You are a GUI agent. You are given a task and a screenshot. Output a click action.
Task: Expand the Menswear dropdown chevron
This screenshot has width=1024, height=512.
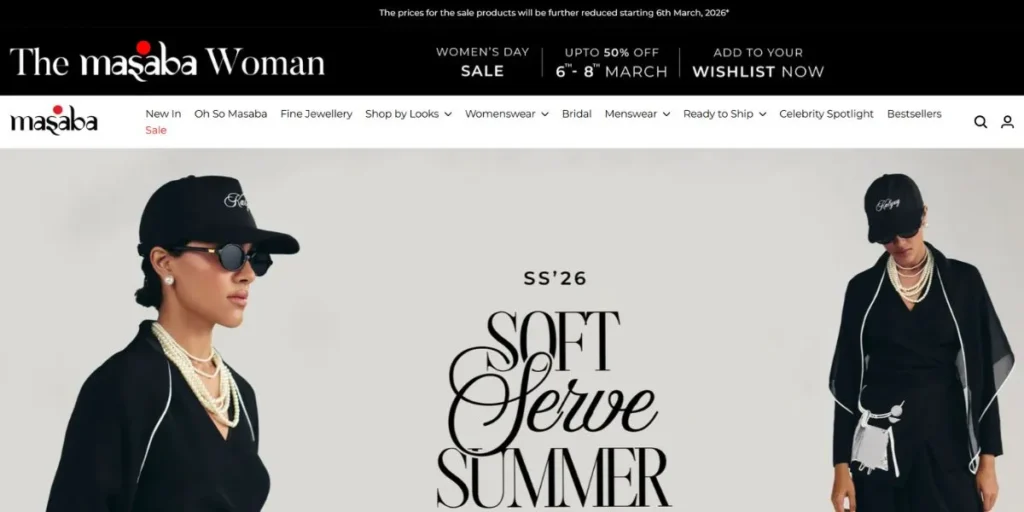[x=666, y=114]
